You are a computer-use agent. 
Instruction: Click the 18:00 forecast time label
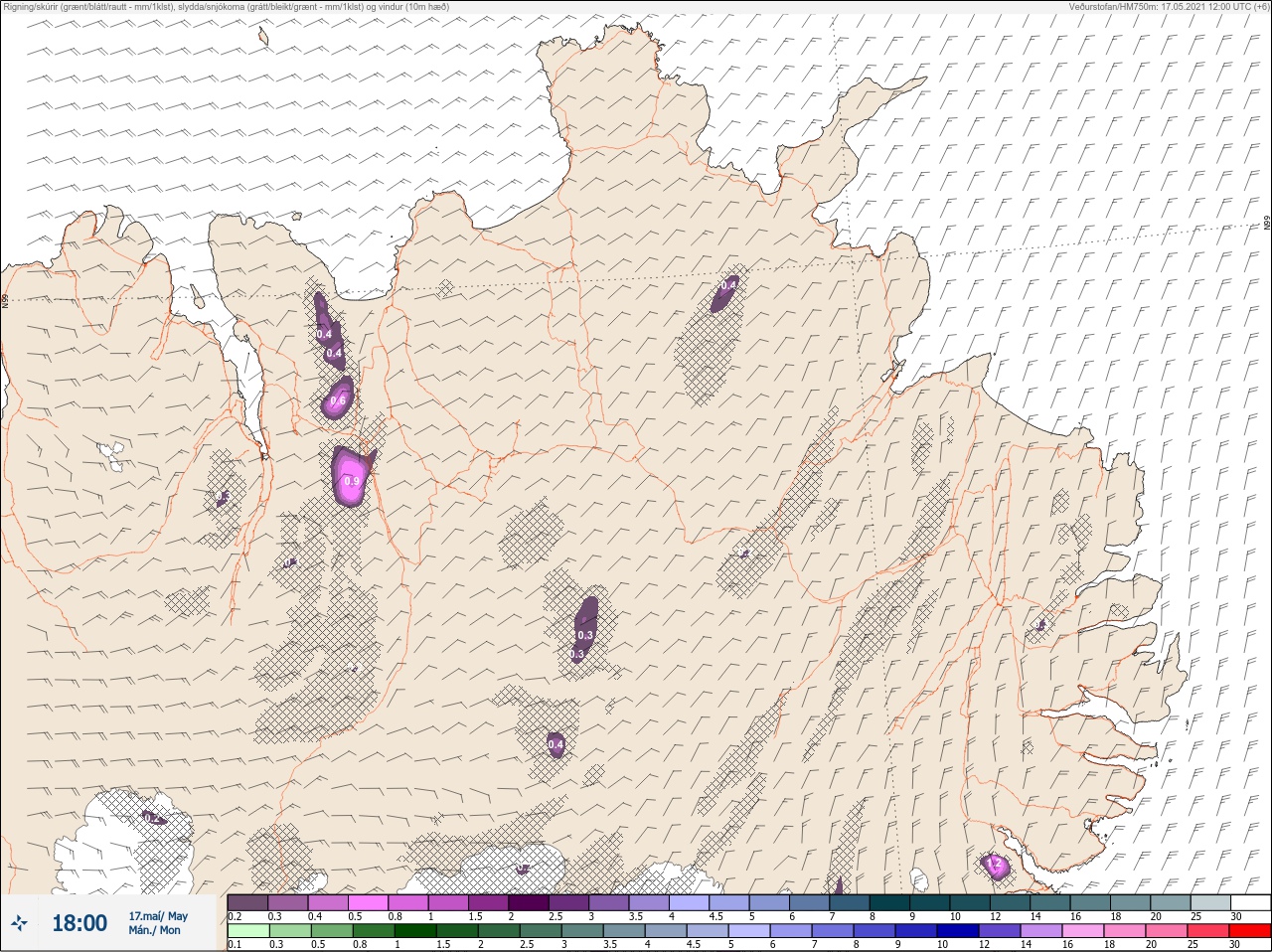tap(79, 923)
